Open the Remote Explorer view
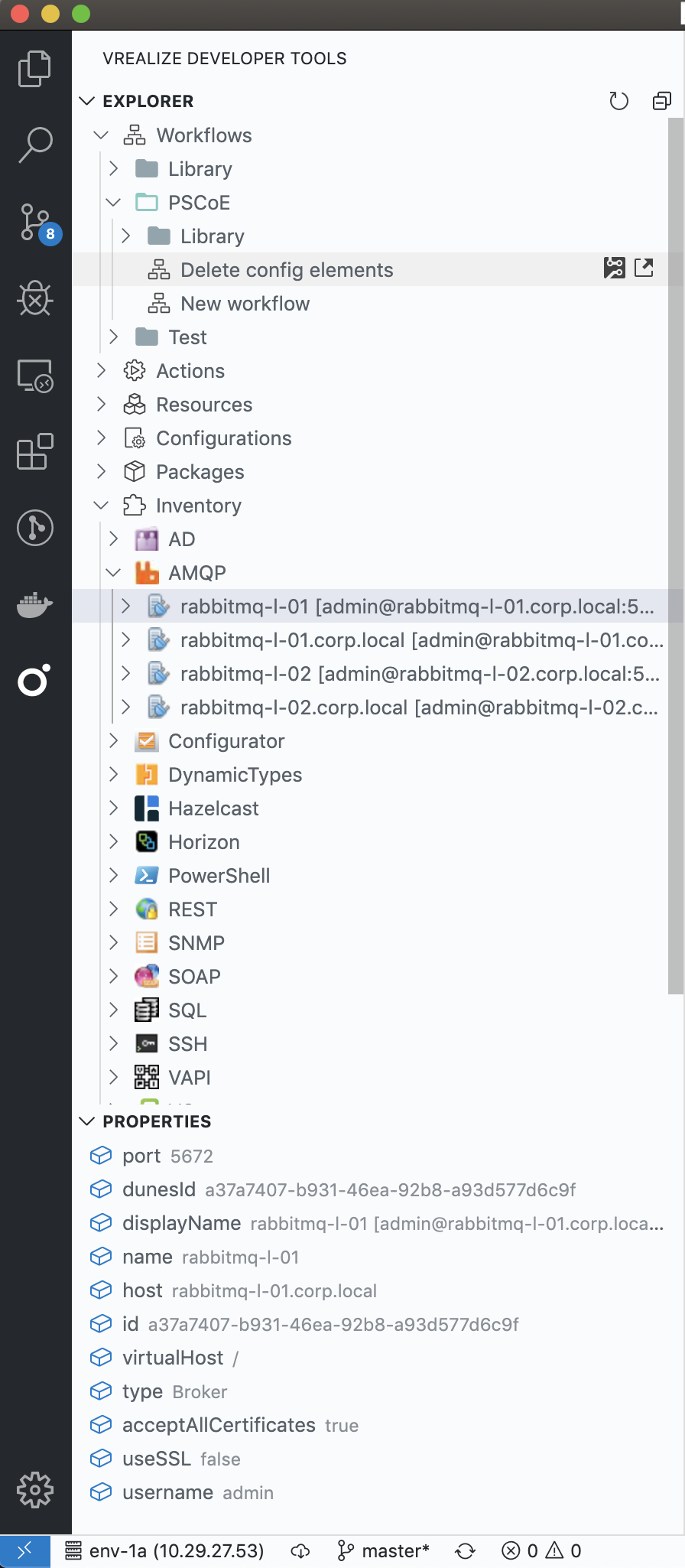This screenshot has width=685, height=1568. click(x=35, y=376)
